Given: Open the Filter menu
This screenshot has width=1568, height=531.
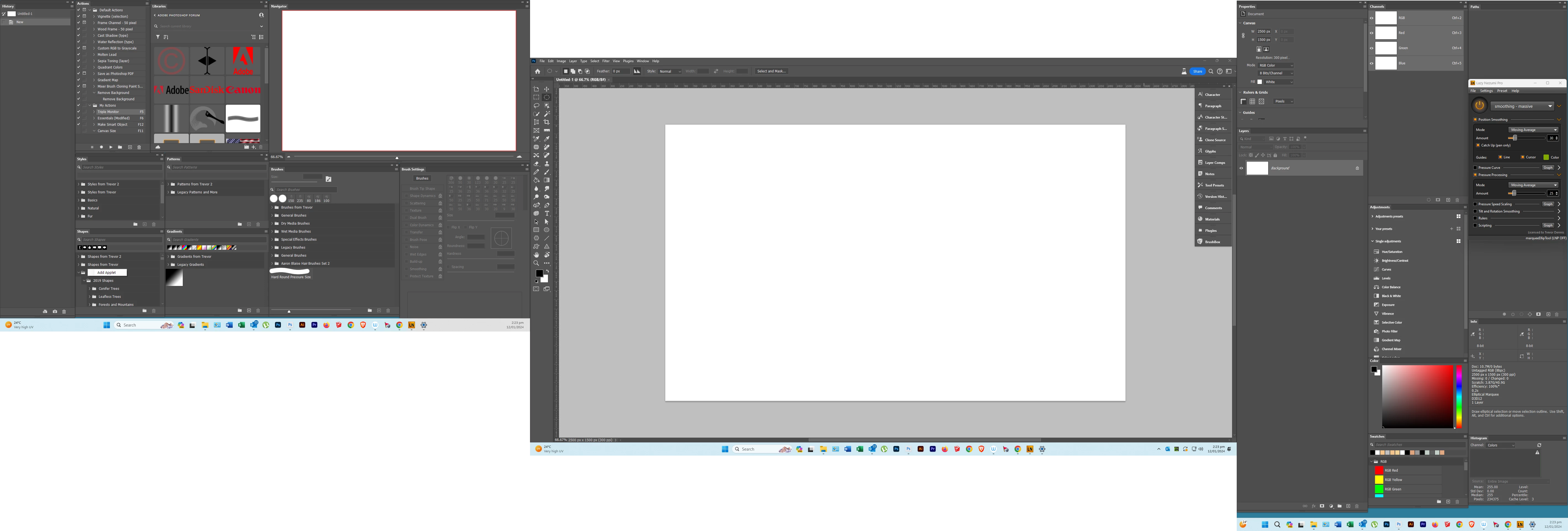Looking at the screenshot, I should 606,61.
